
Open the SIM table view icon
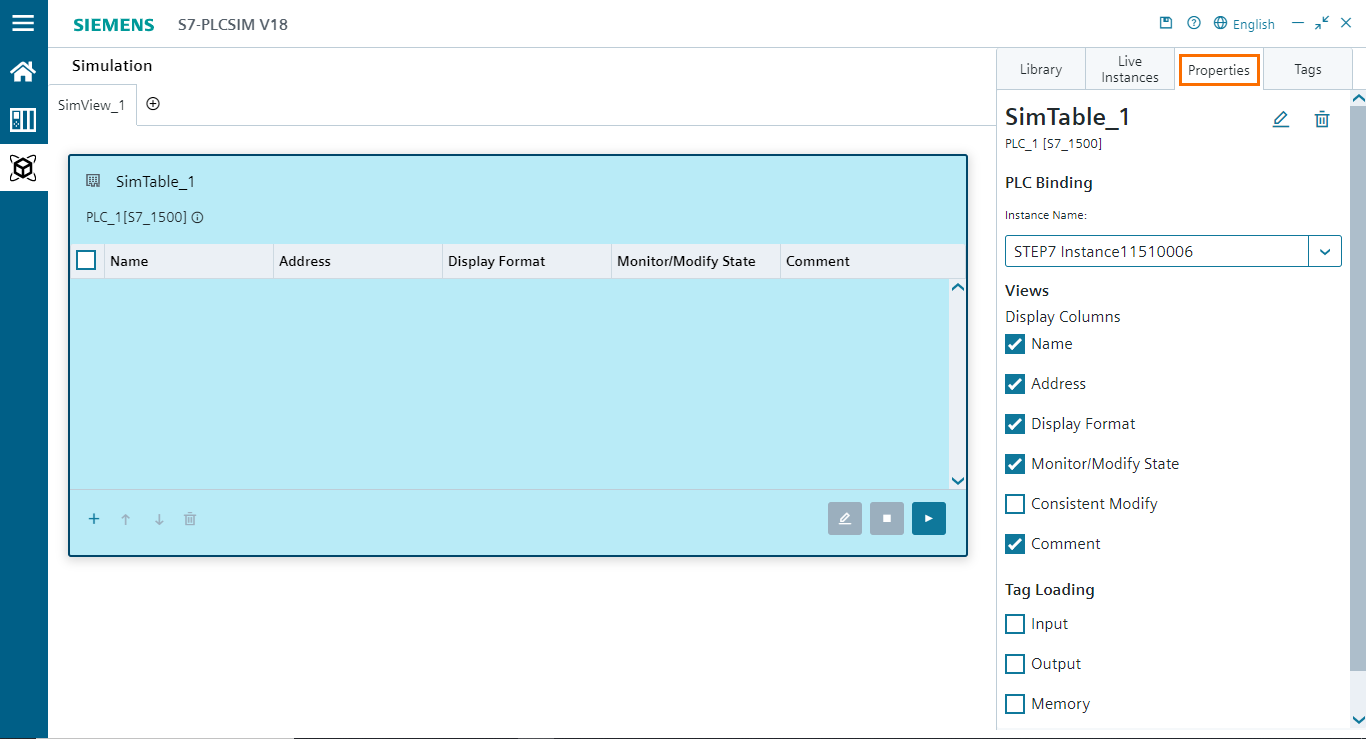click(23, 120)
